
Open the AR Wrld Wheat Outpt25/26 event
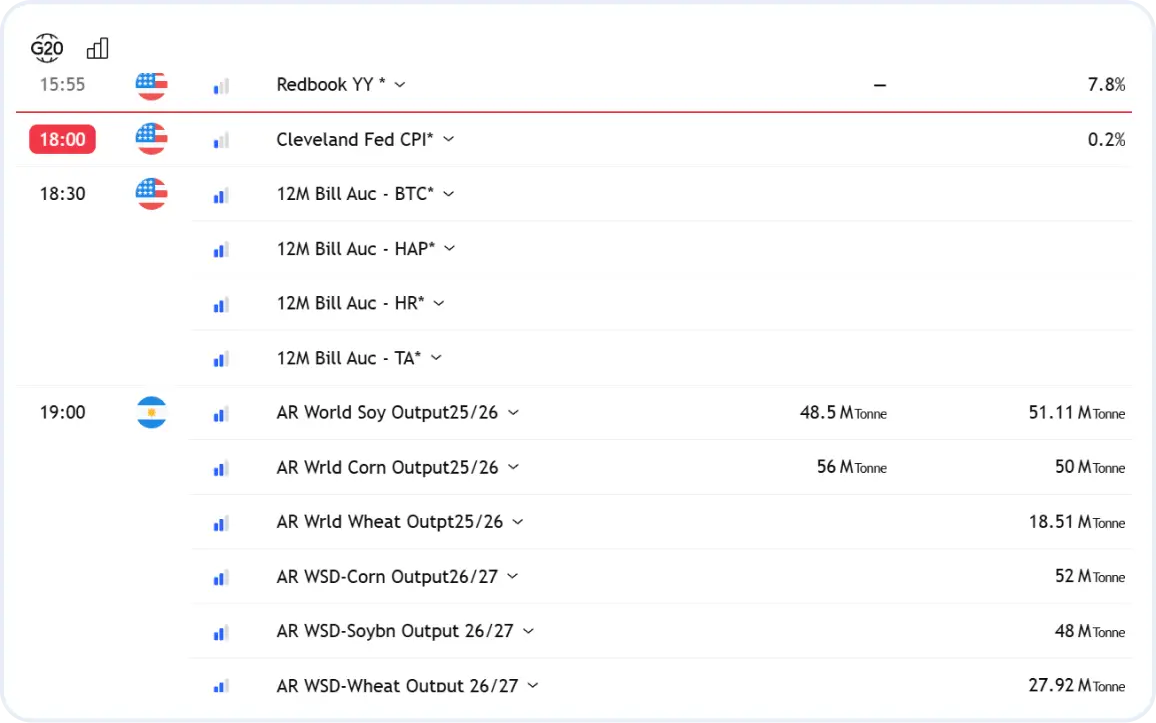point(389,521)
